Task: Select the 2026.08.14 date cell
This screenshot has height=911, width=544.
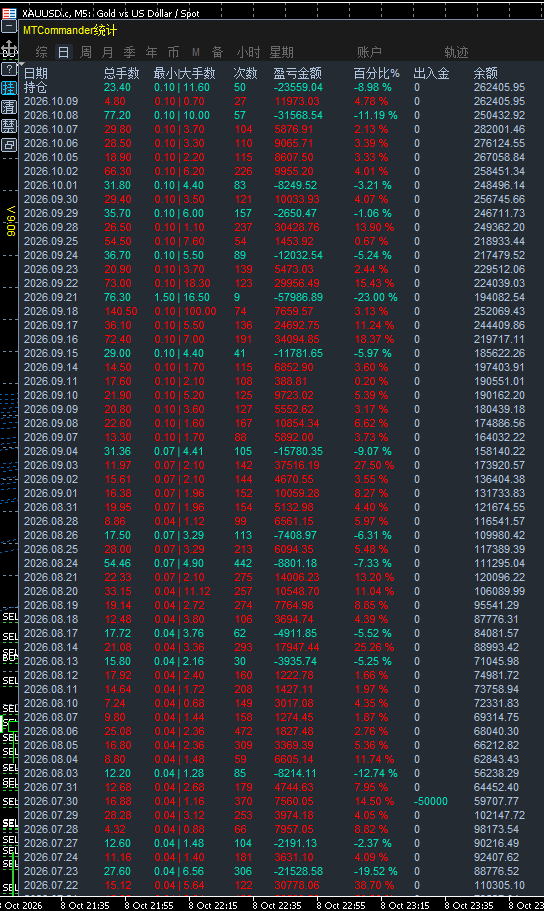Action: 51,647
